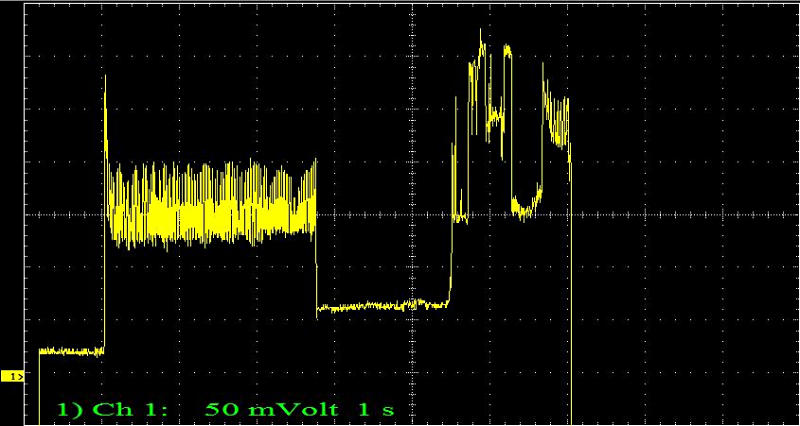
Task: Click the yellow channel 1 ground marker
Action: coord(15,376)
